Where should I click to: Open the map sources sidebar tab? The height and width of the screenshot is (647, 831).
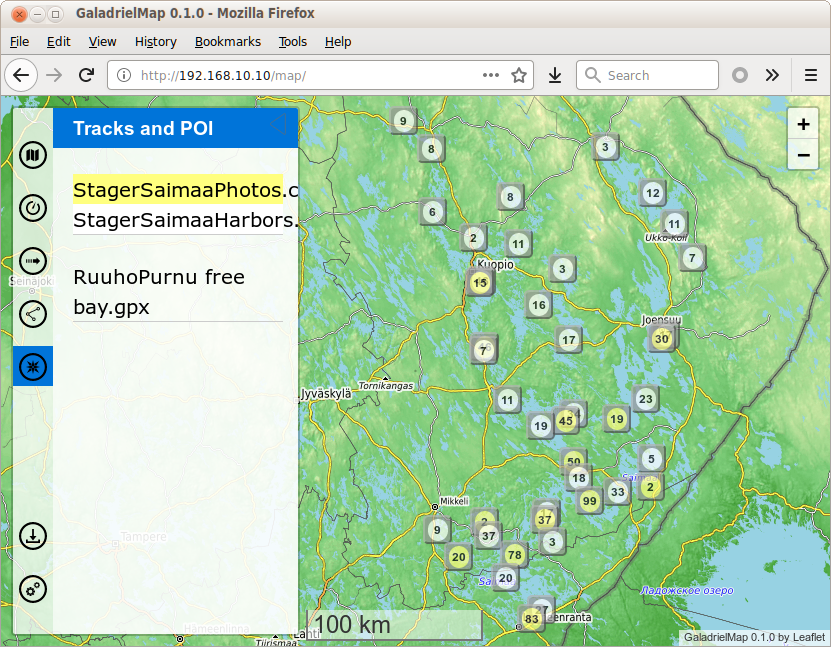click(33, 155)
